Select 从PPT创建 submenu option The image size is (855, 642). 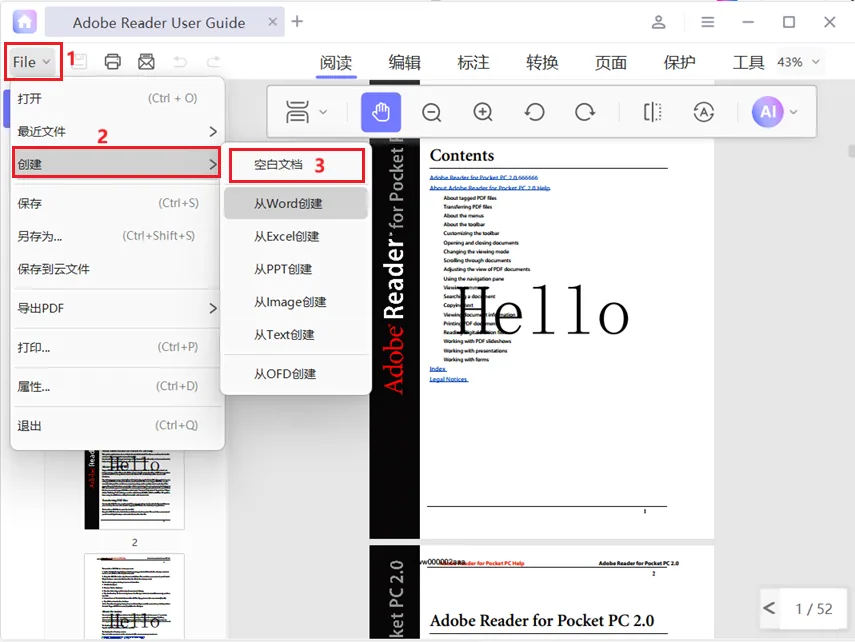pos(296,269)
